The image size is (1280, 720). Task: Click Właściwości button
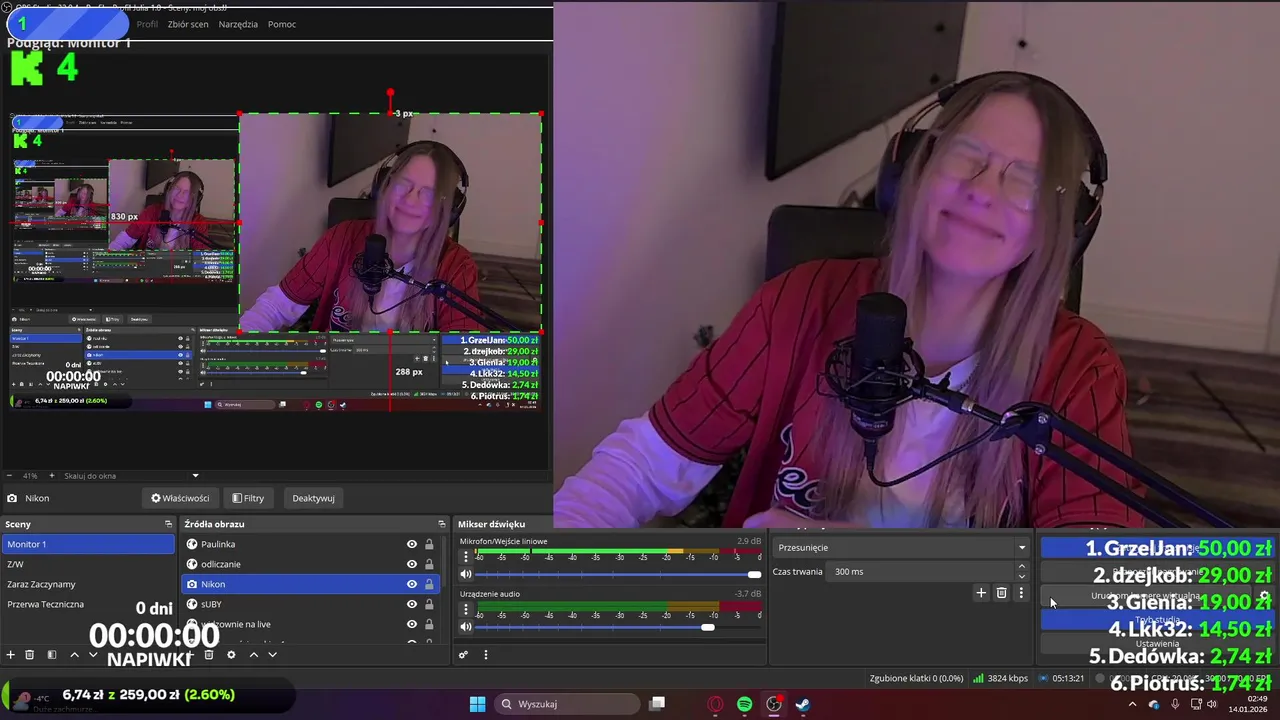(x=180, y=498)
